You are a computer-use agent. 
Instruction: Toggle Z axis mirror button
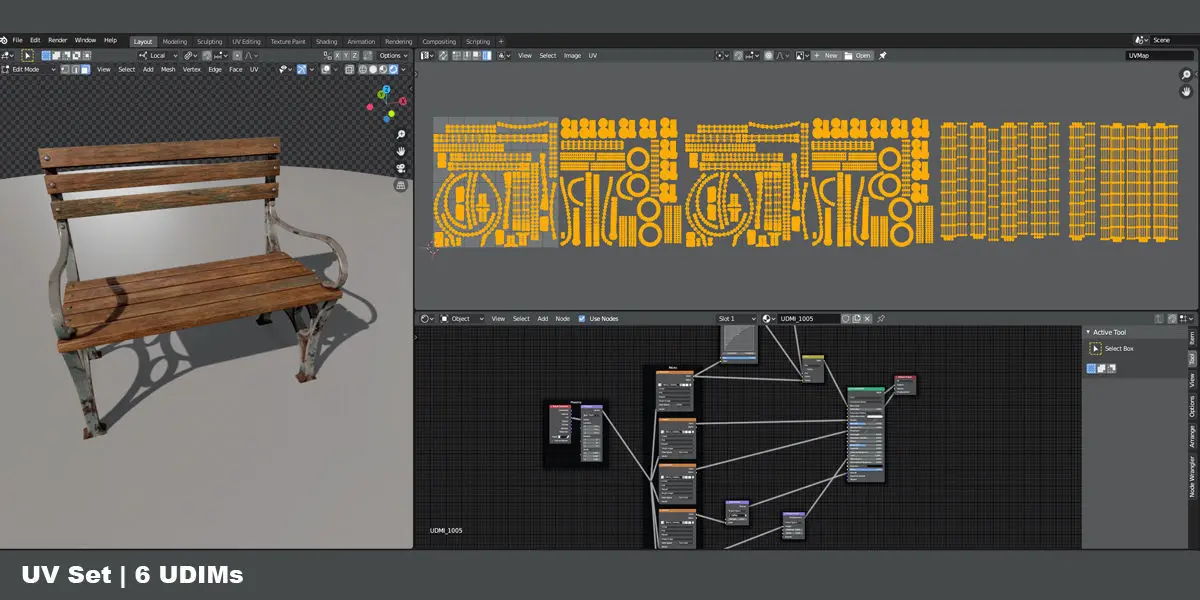coord(355,55)
